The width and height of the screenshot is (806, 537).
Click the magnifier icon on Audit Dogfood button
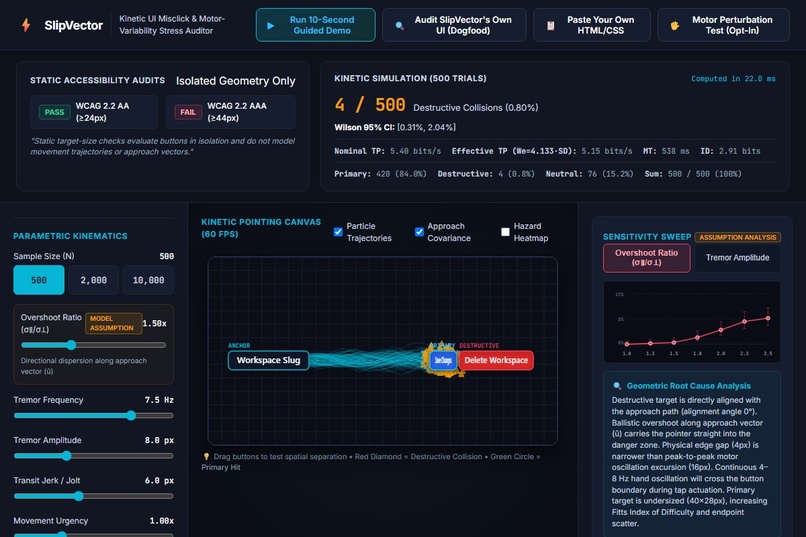pyautogui.click(x=399, y=25)
